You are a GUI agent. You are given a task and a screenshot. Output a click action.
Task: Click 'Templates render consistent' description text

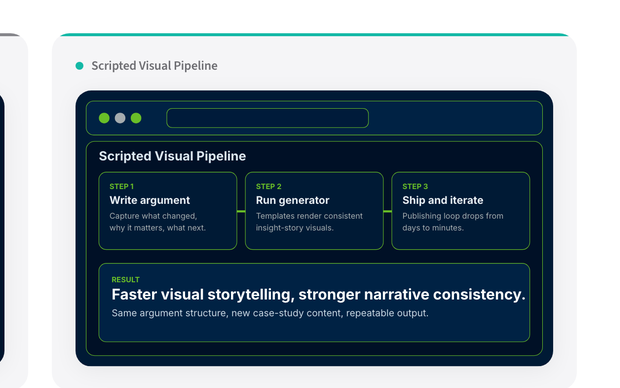point(309,222)
